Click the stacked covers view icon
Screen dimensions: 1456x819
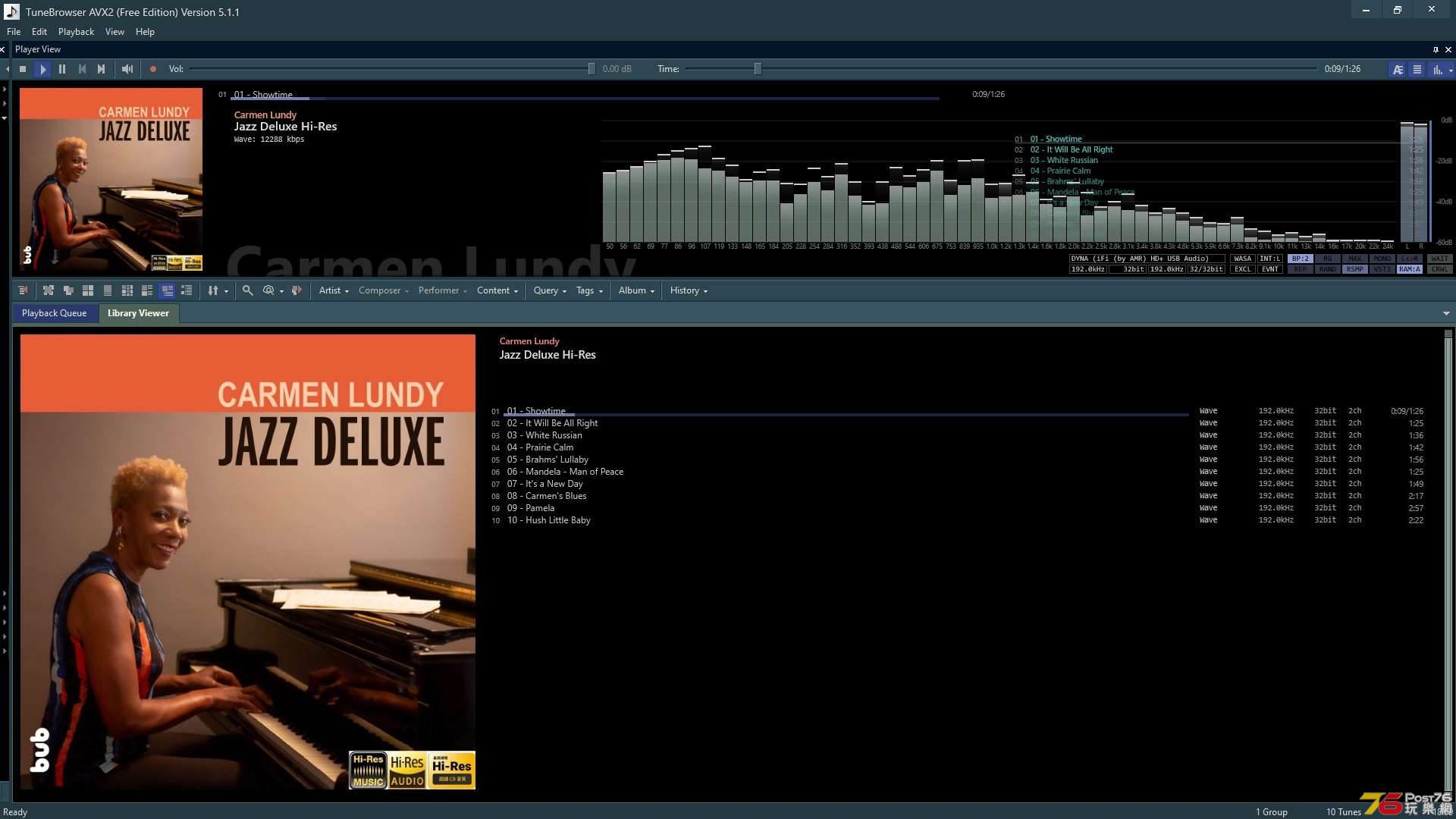tap(68, 290)
